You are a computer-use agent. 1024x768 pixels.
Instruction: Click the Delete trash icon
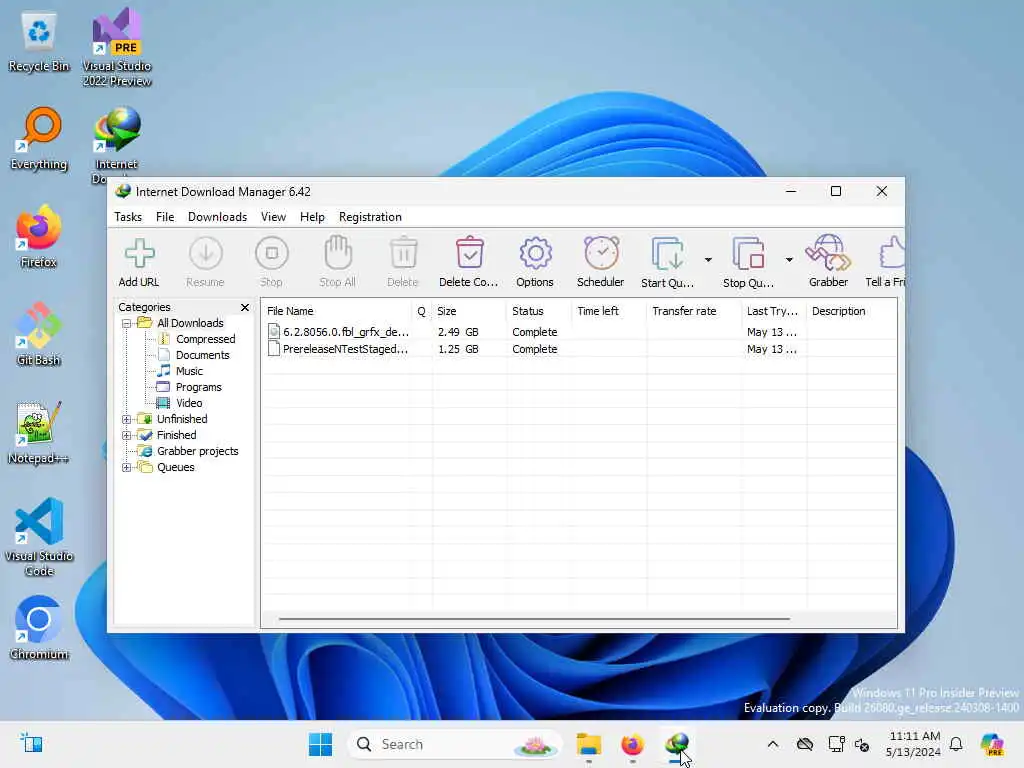[x=403, y=253]
